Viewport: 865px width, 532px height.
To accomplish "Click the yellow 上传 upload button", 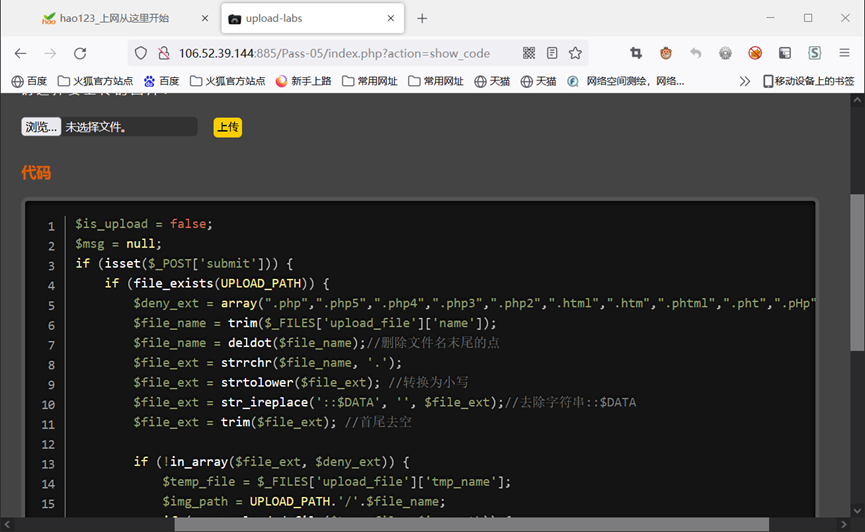I will point(227,127).
